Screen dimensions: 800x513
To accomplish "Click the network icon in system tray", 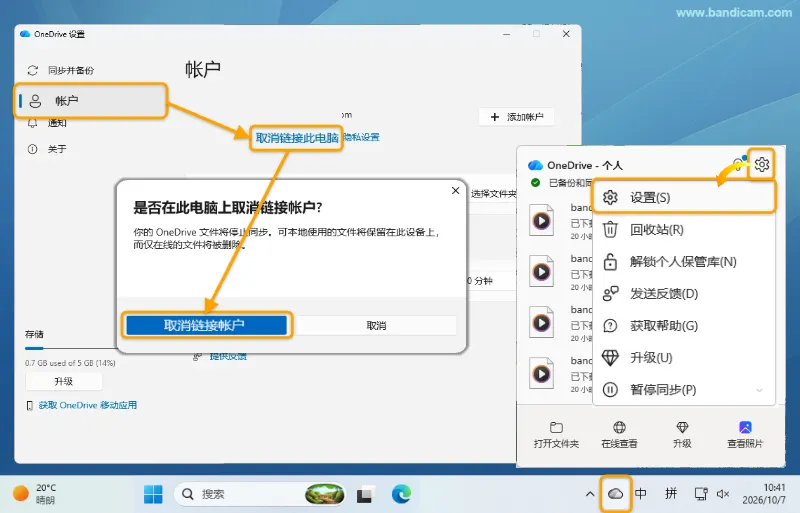I will click(701, 494).
